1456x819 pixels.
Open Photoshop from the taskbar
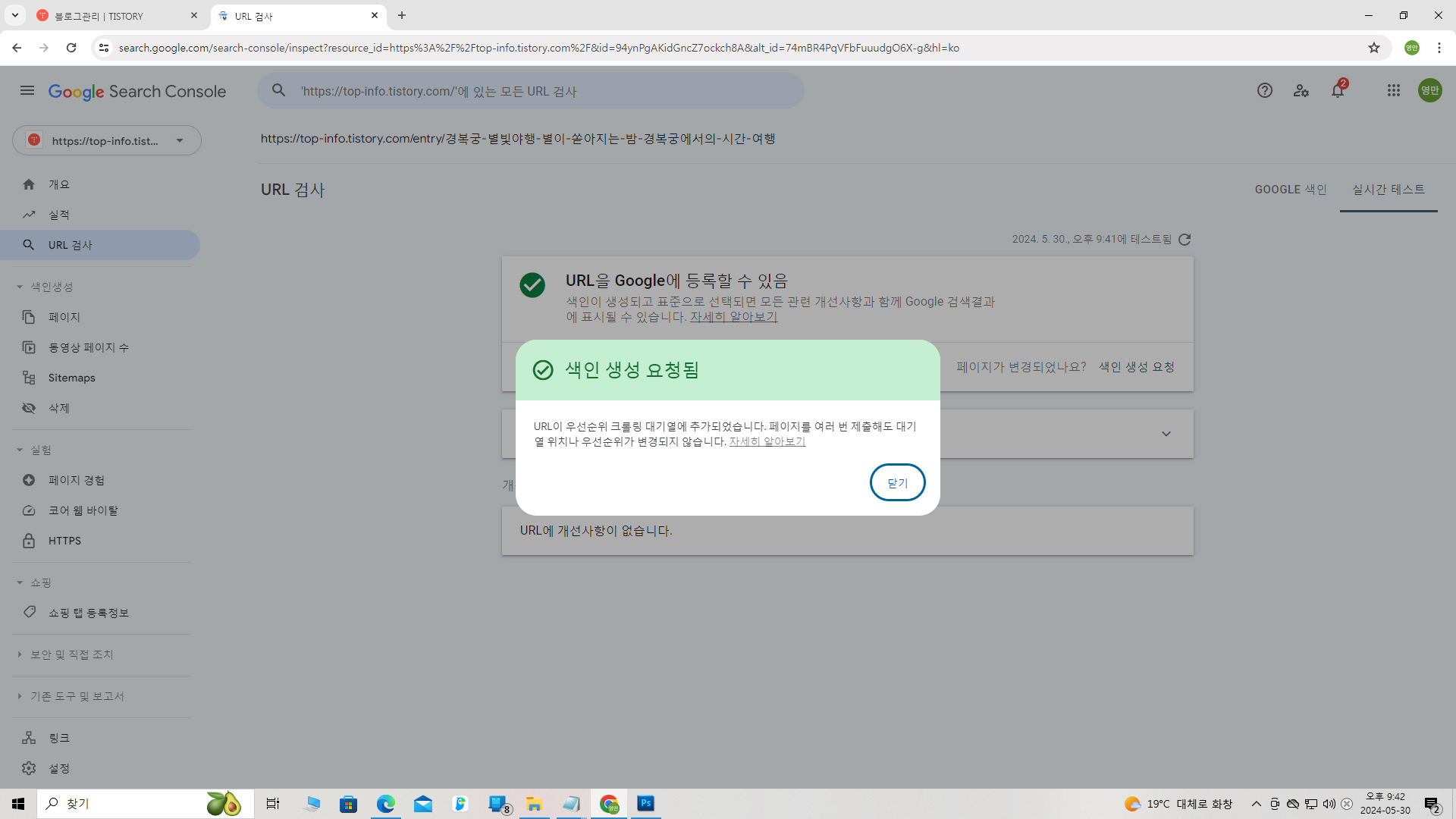point(645,803)
